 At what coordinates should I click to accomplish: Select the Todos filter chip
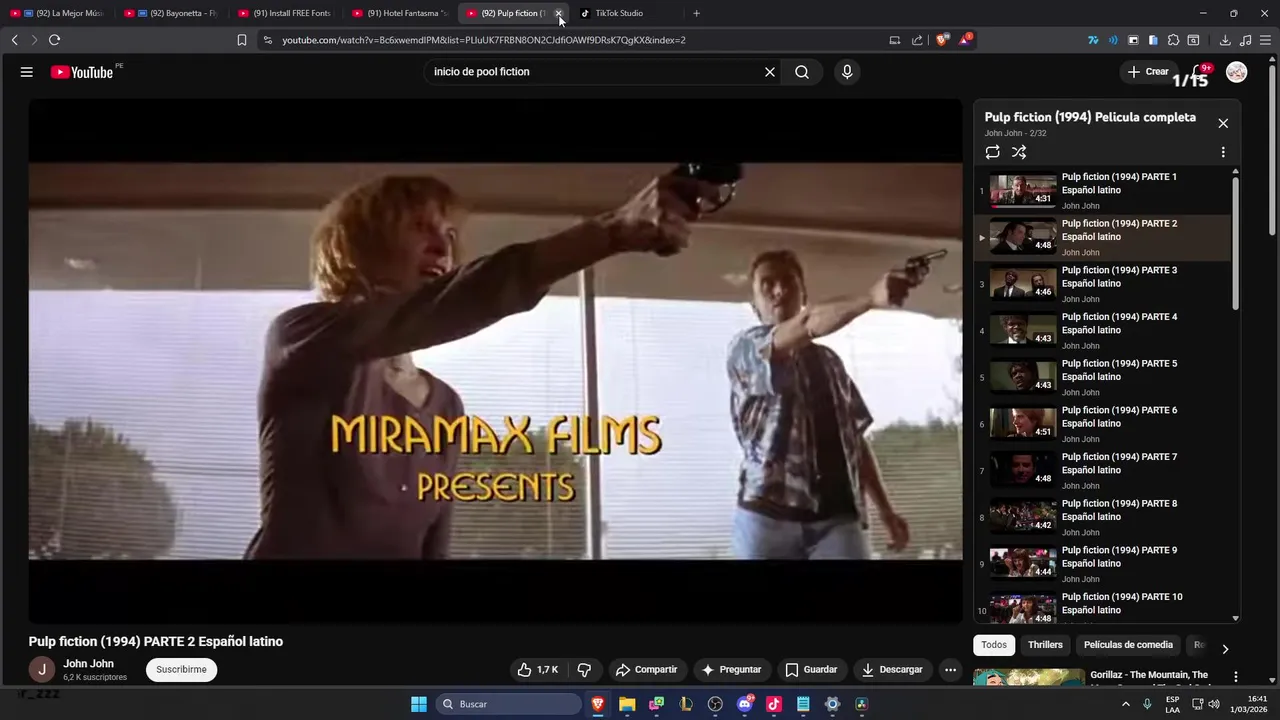click(994, 645)
